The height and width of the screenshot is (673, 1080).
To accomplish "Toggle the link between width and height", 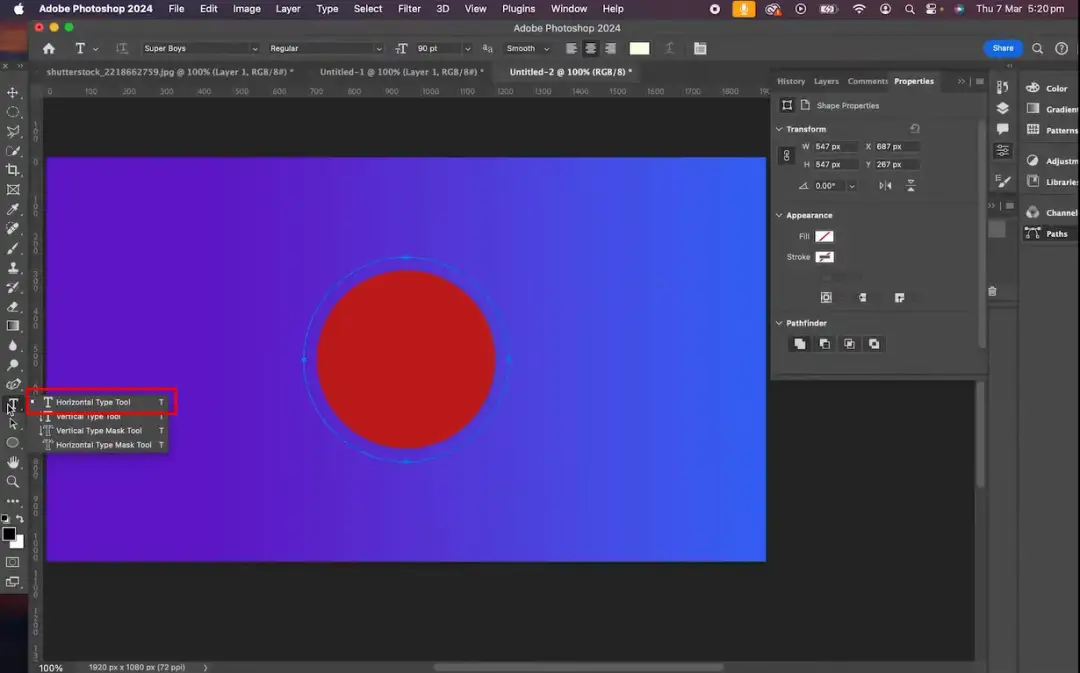I will tap(786, 155).
